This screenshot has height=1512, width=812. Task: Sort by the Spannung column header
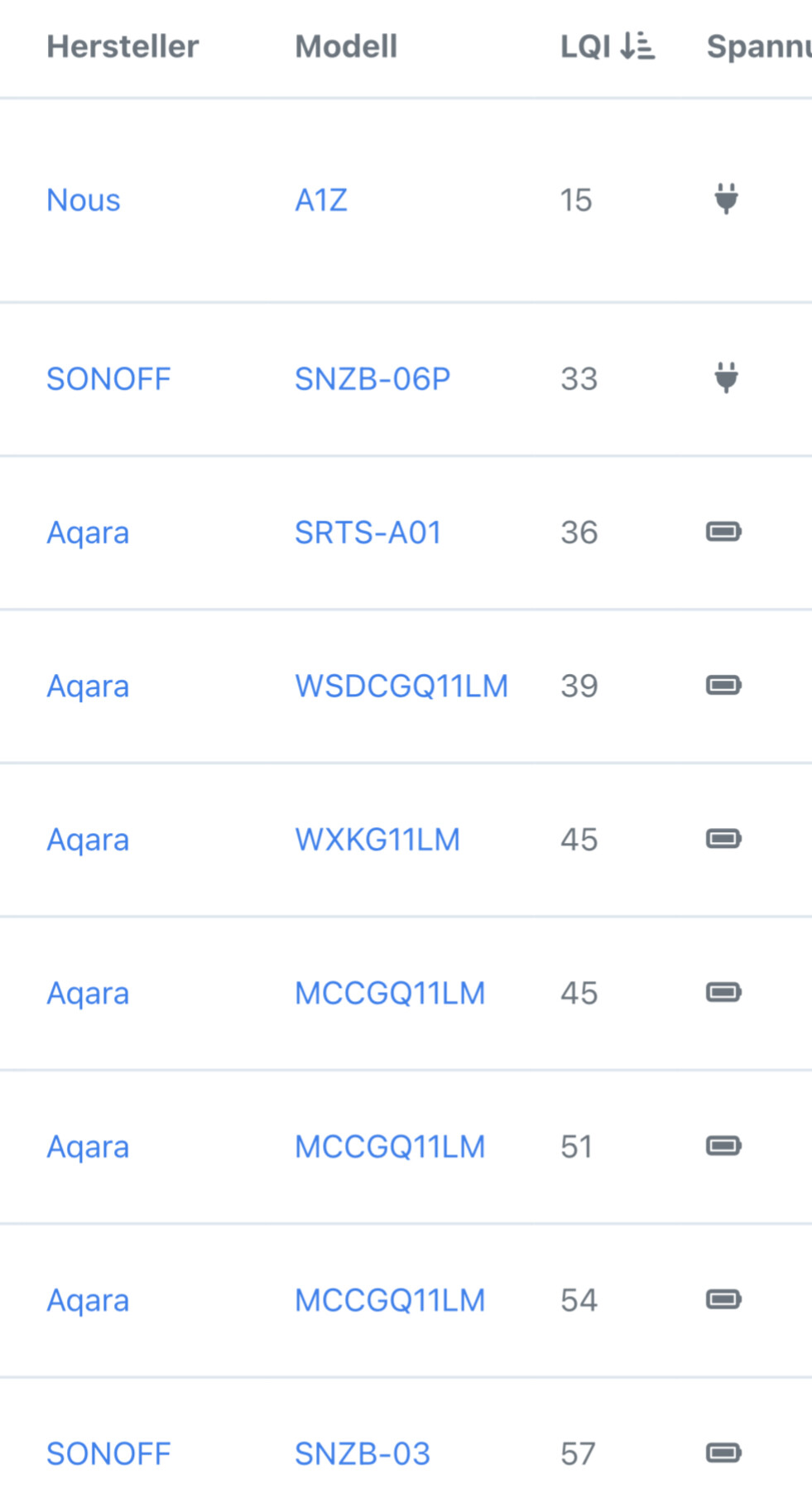(757, 46)
